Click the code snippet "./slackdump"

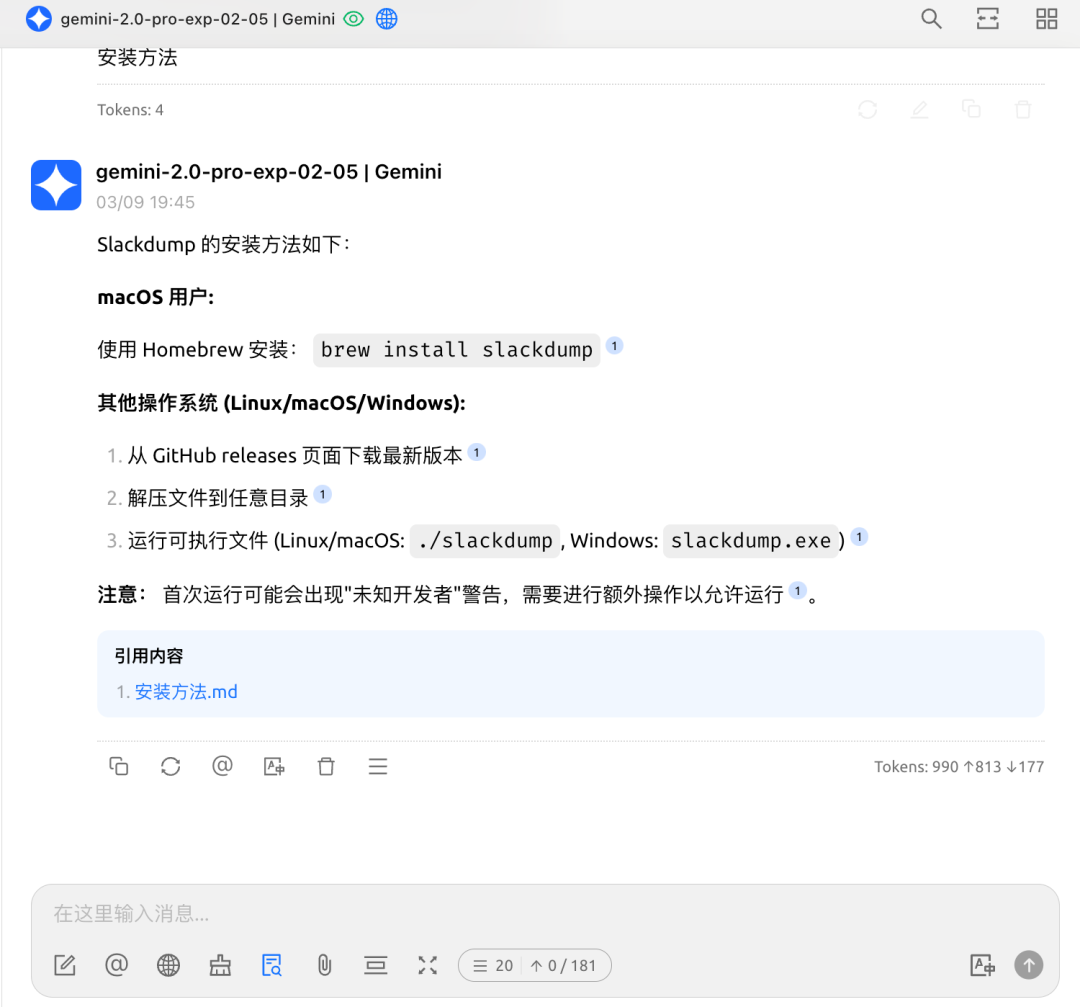click(x=485, y=541)
